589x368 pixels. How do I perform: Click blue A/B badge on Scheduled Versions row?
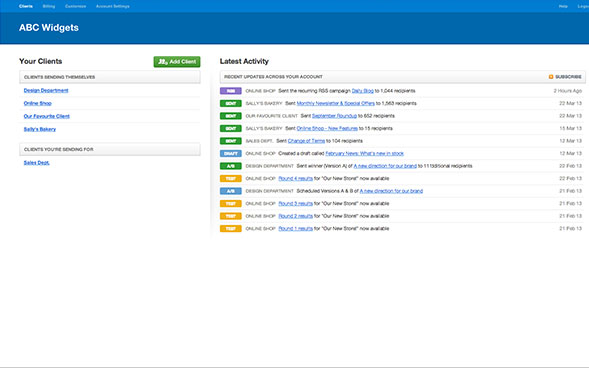click(x=231, y=191)
